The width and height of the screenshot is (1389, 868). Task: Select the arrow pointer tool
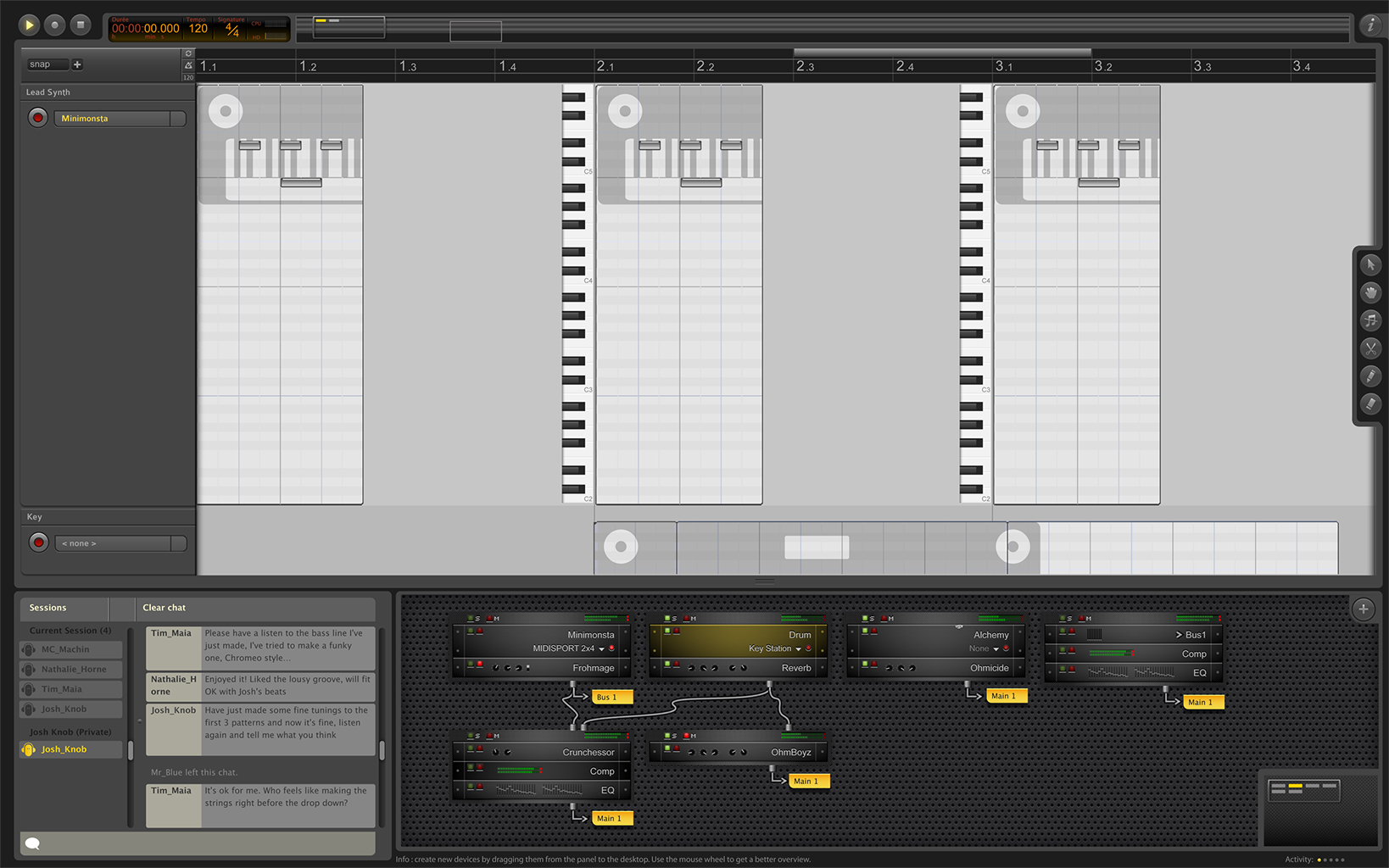coord(1370,264)
